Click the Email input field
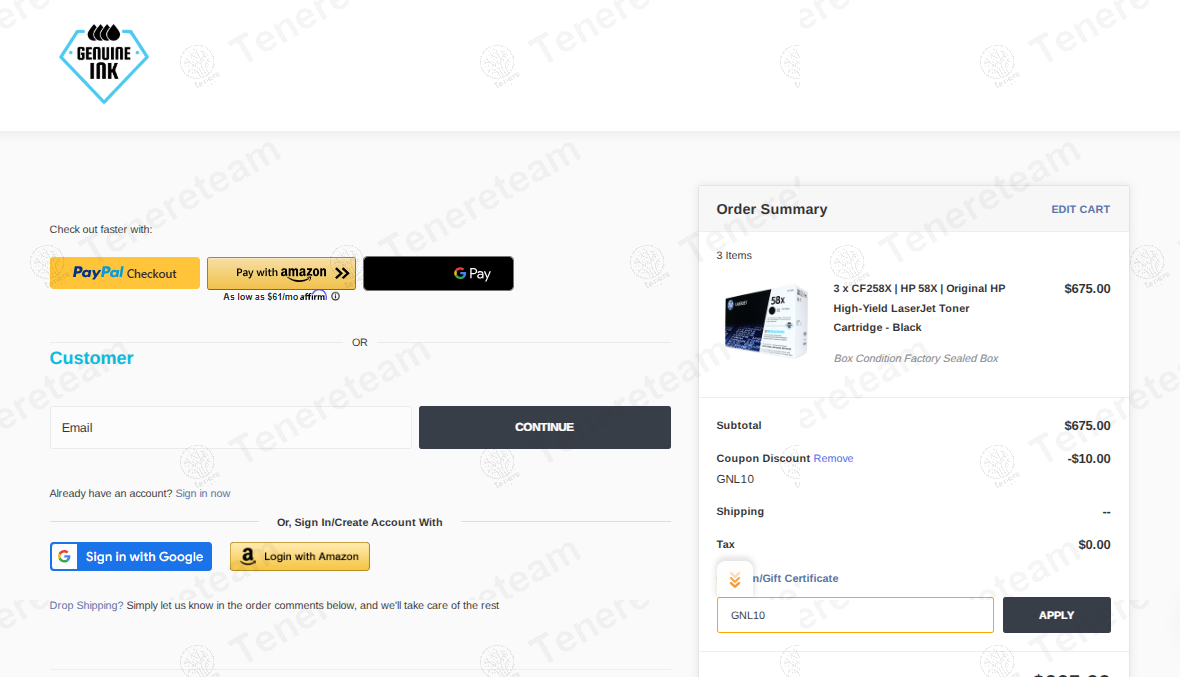 click(x=231, y=427)
